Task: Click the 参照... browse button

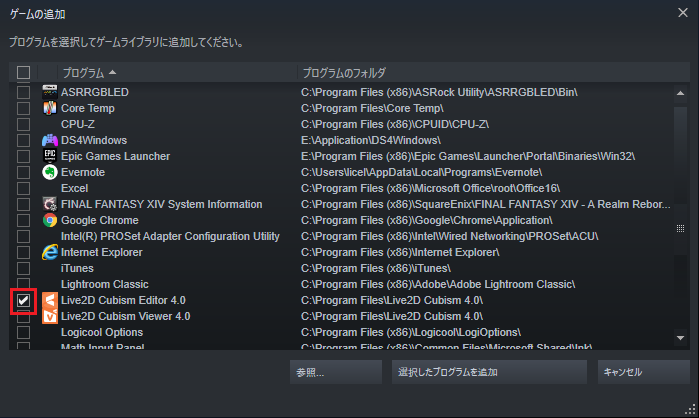Action: point(336,372)
